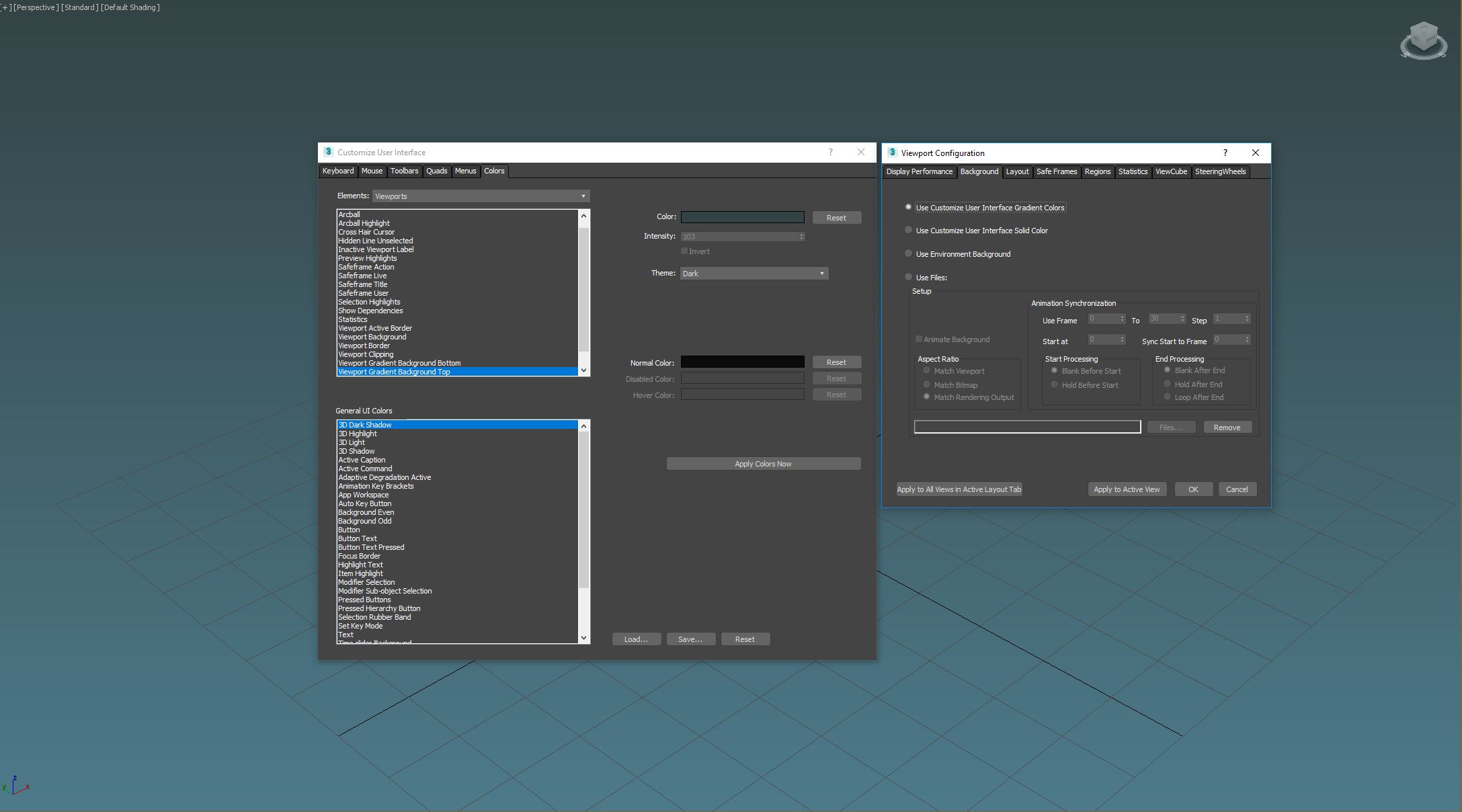Click scroll up arrow of General UI Colors list

point(583,426)
